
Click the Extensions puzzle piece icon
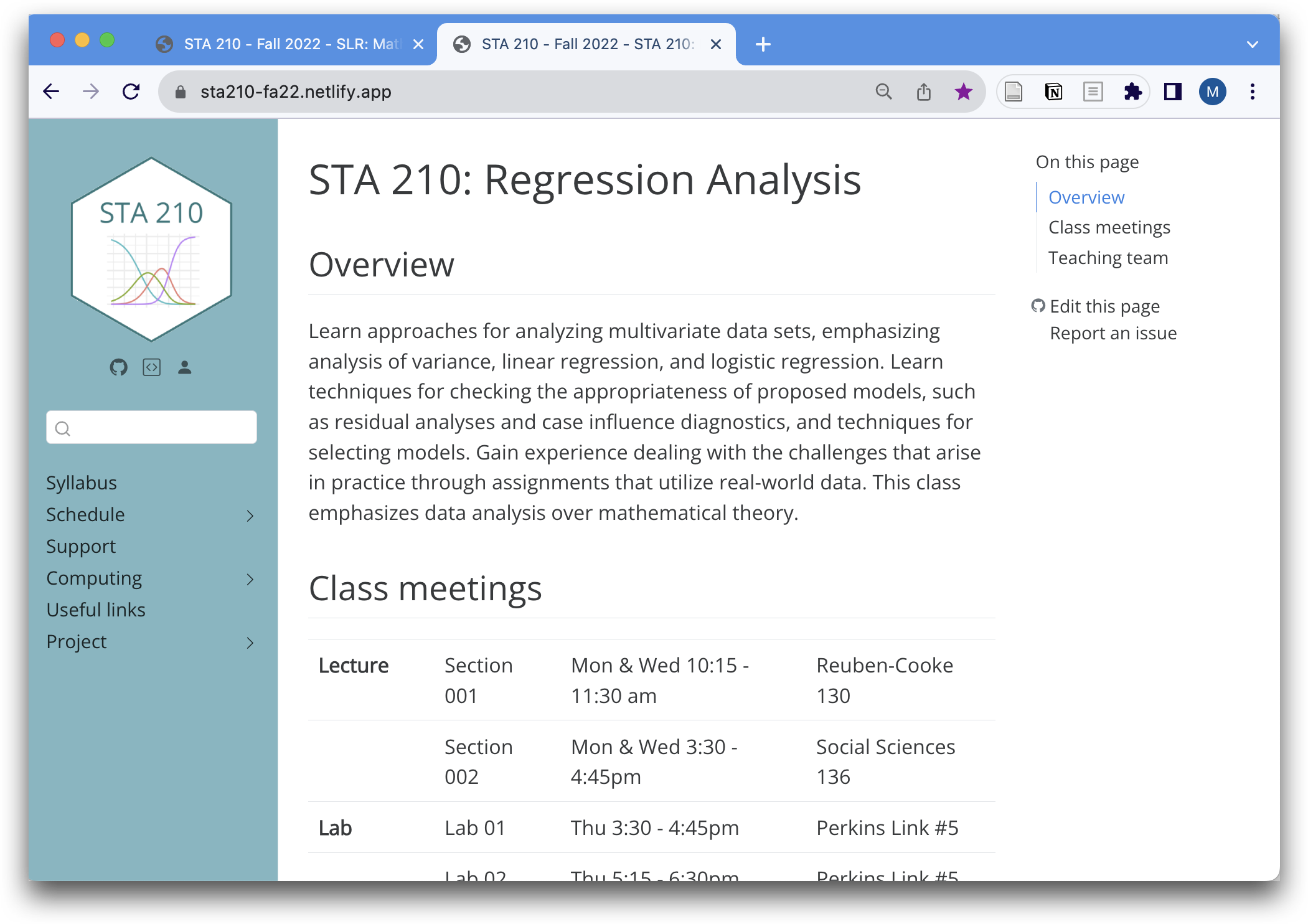coord(1132,92)
